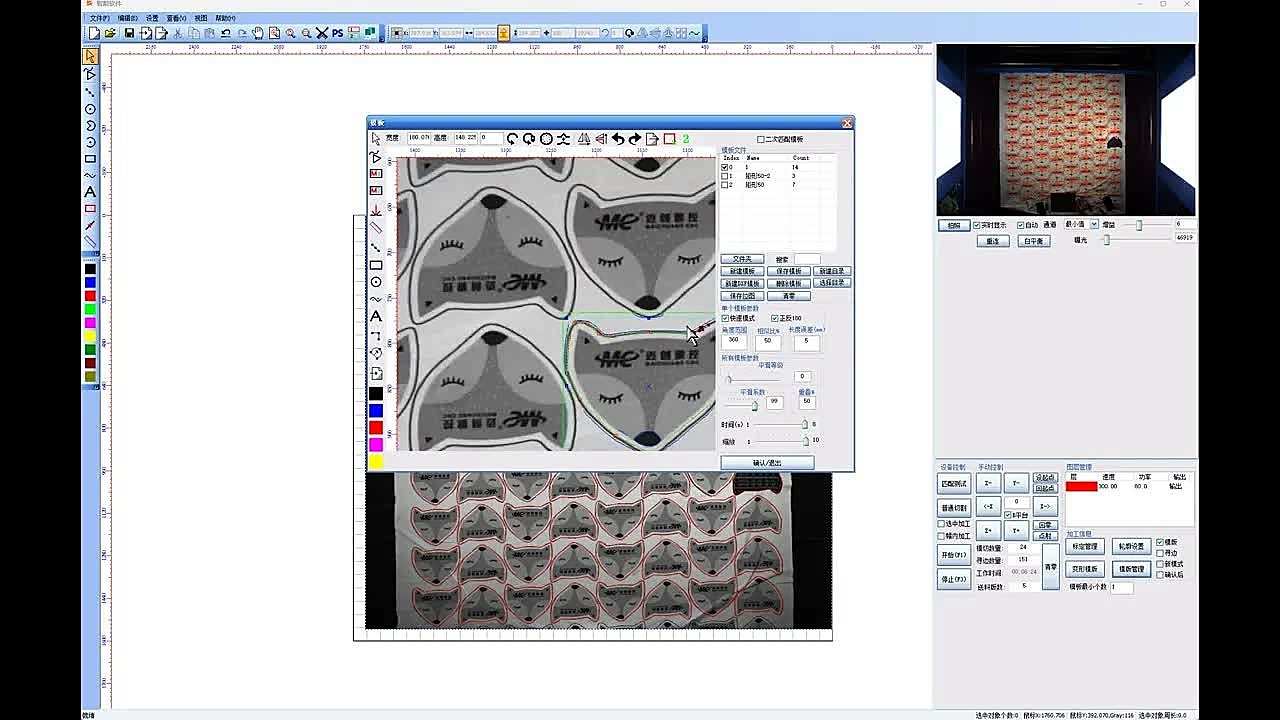Click the 保存模板 button
Screen dimensions: 1280x720
pyautogui.click(x=788, y=271)
